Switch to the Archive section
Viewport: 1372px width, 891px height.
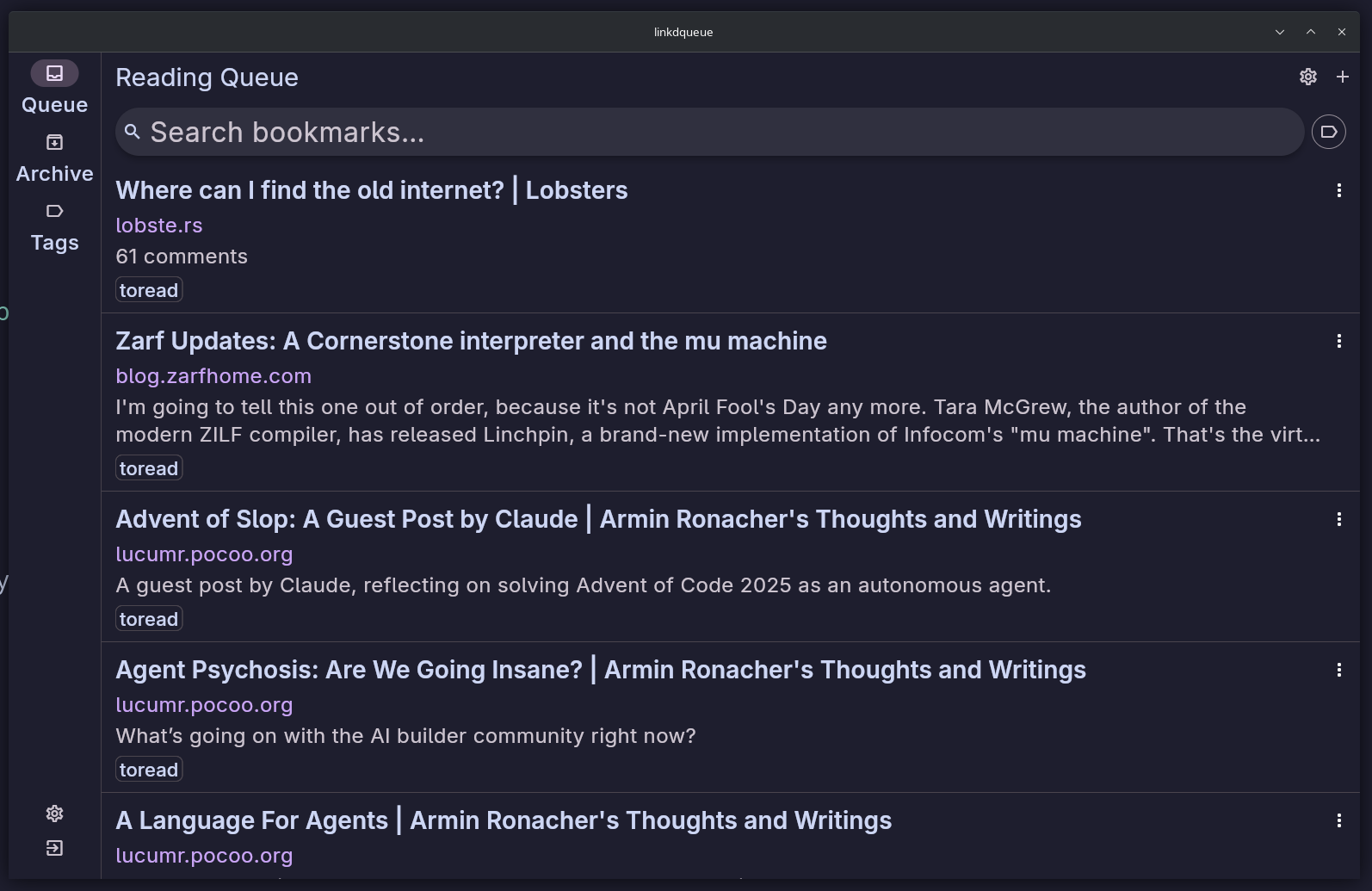[x=54, y=158]
